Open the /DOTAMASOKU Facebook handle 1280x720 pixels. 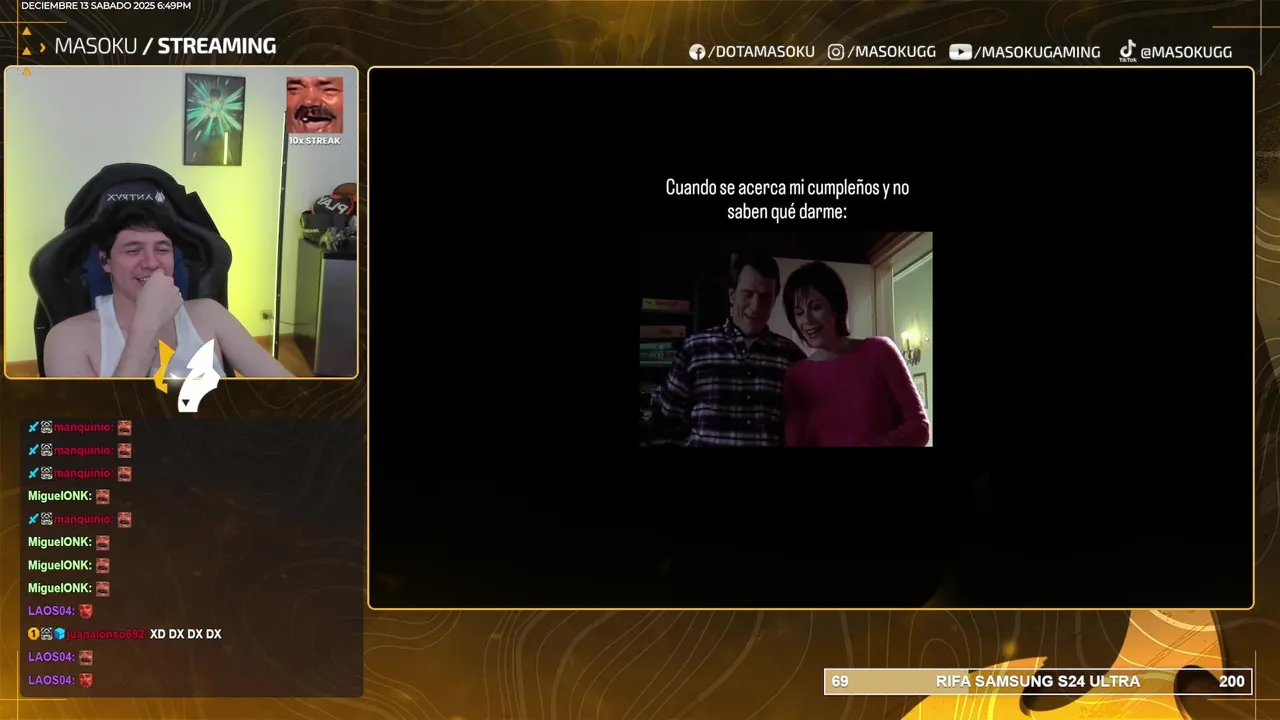pos(761,52)
